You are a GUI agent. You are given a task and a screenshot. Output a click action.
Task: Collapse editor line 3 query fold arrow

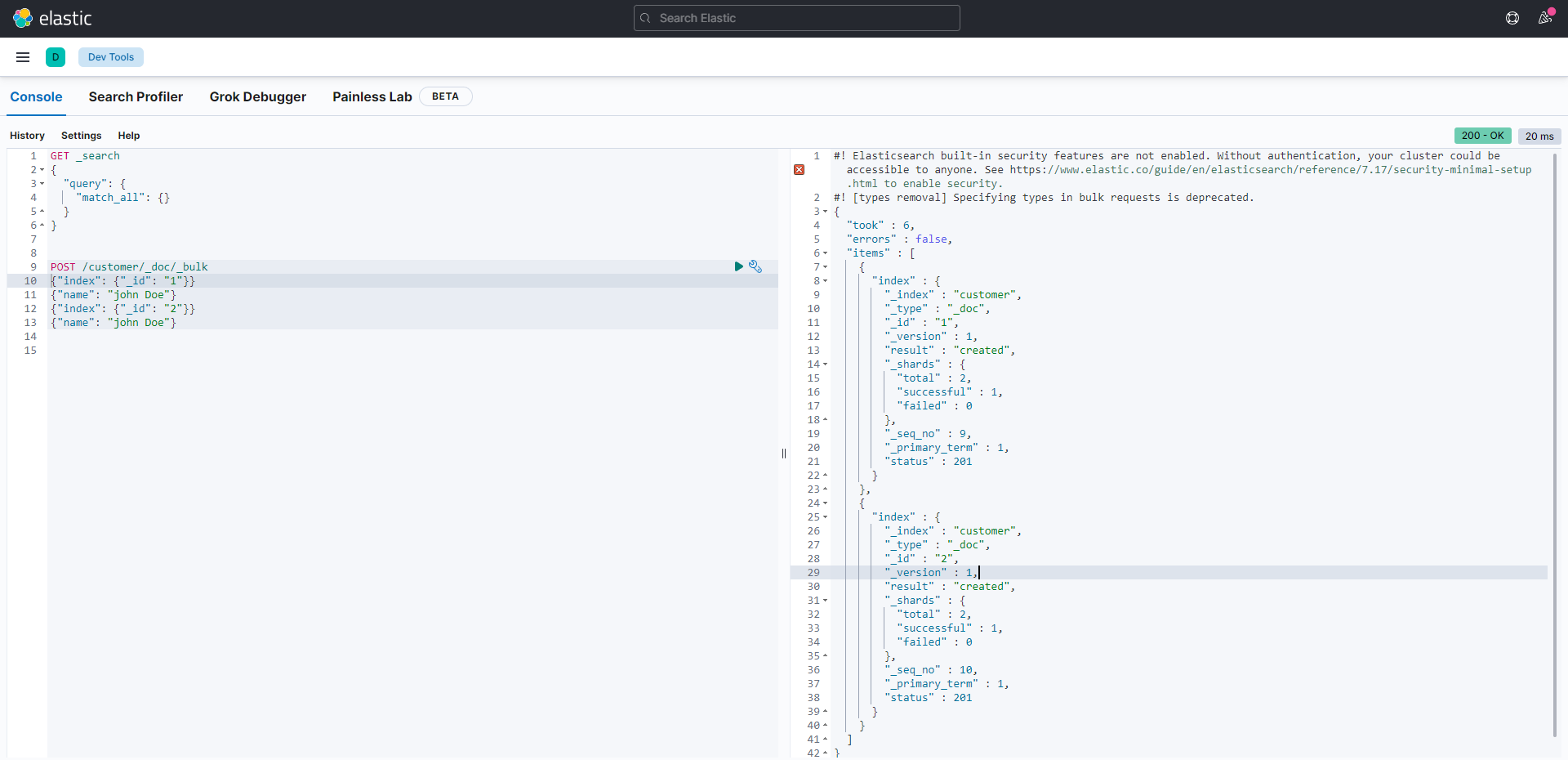(42, 184)
